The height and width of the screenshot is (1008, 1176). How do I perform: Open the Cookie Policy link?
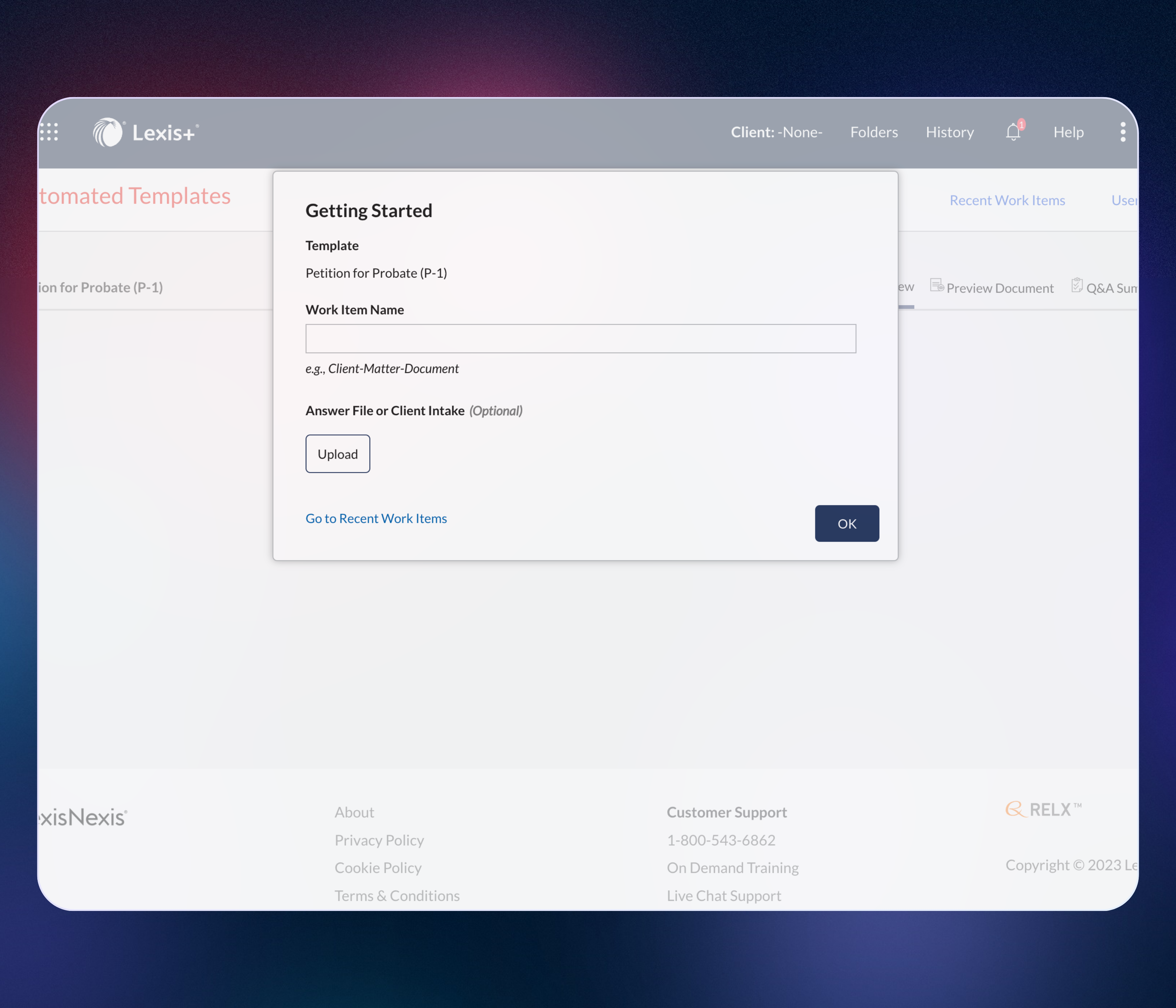click(378, 868)
